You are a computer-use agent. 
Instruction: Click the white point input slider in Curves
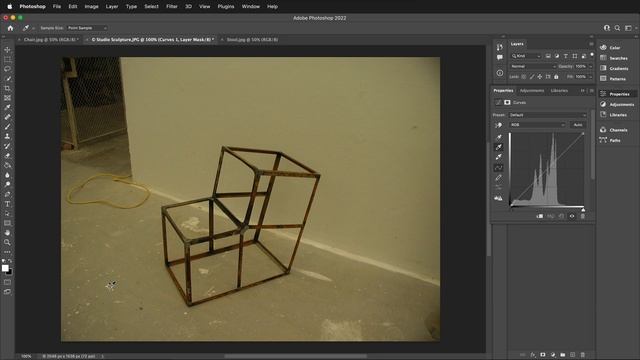click(583, 209)
